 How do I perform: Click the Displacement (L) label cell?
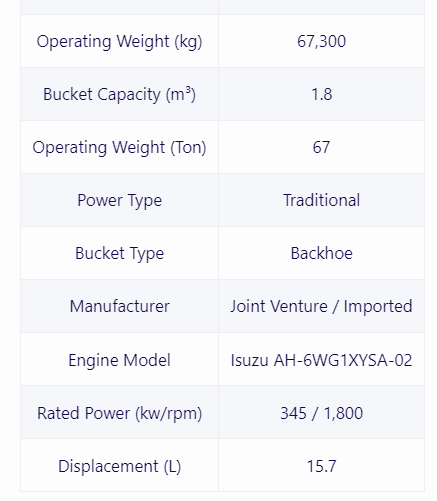(119, 466)
